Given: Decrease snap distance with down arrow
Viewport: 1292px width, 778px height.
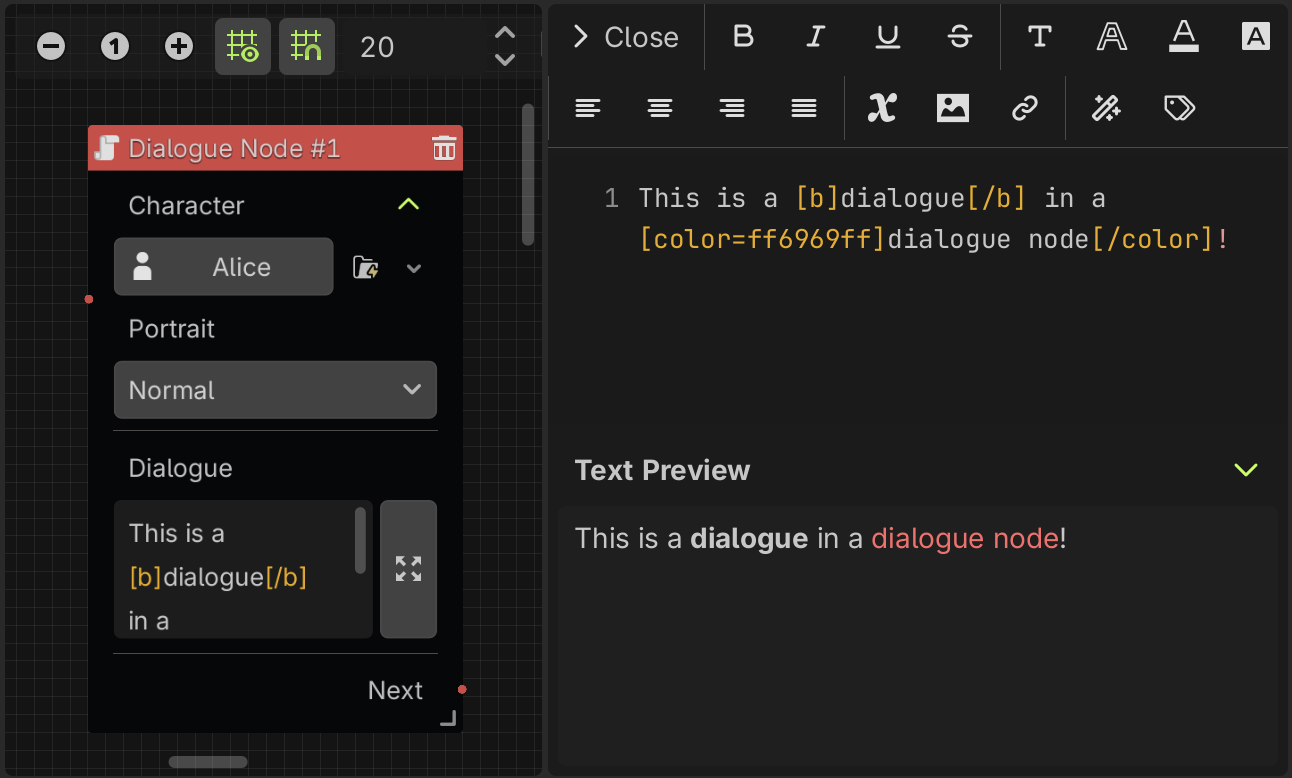Looking at the screenshot, I should [x=505, y=60].
